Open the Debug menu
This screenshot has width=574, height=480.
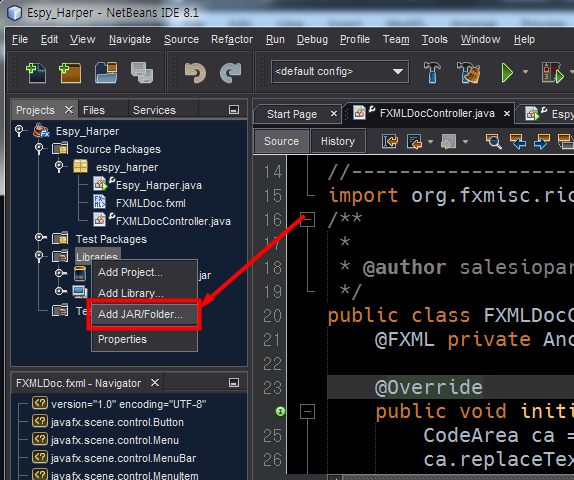click(312, 39)
